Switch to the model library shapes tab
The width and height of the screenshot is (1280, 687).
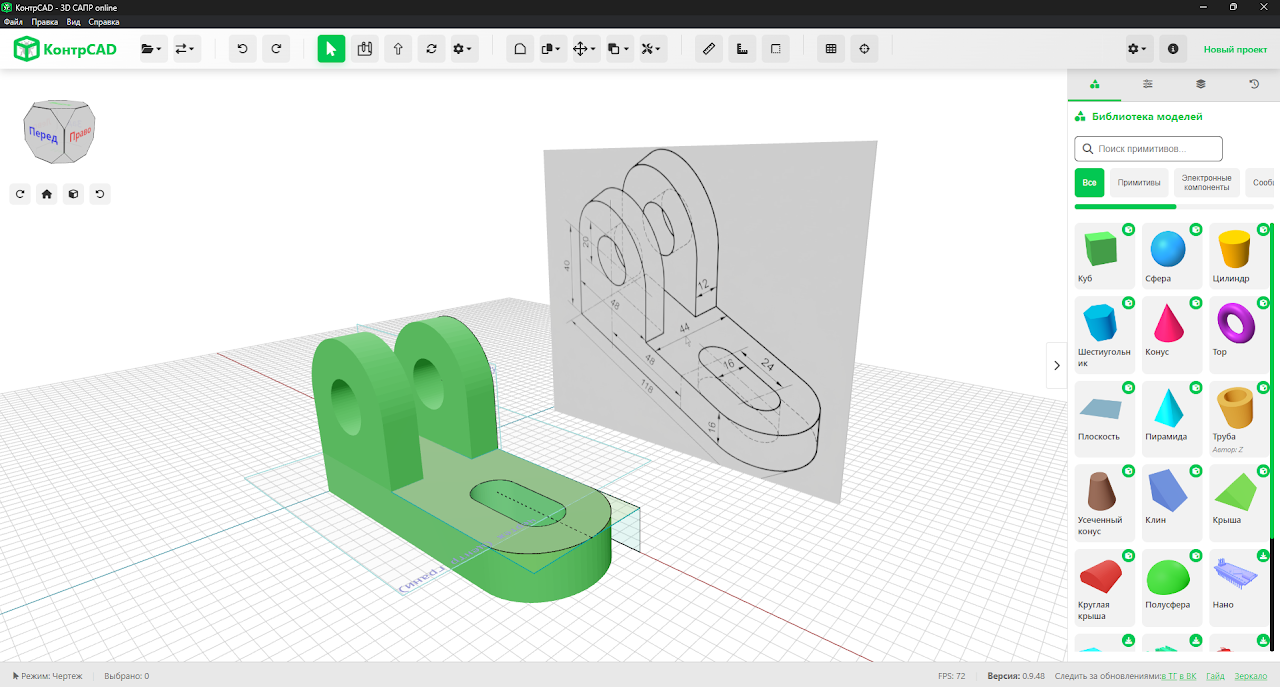(1095, 85)
